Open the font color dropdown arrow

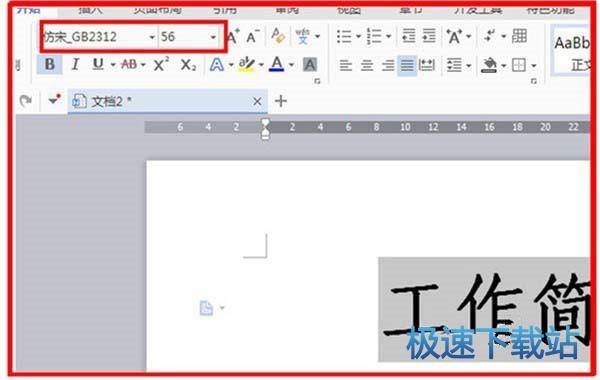291,65
